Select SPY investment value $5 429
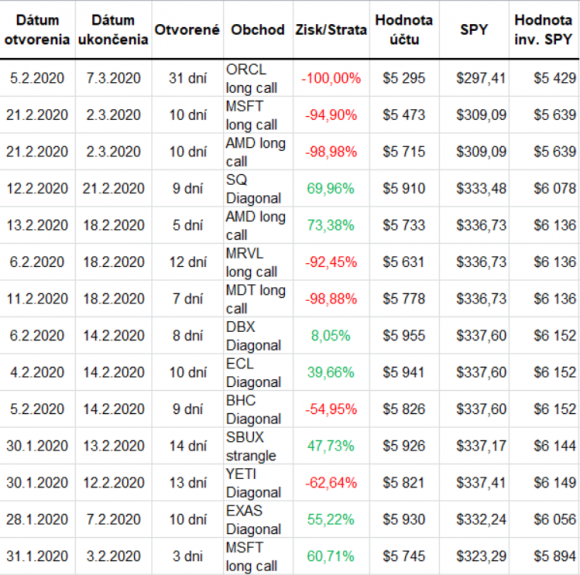This screenshot has width=580, height=575. point(555,78)
